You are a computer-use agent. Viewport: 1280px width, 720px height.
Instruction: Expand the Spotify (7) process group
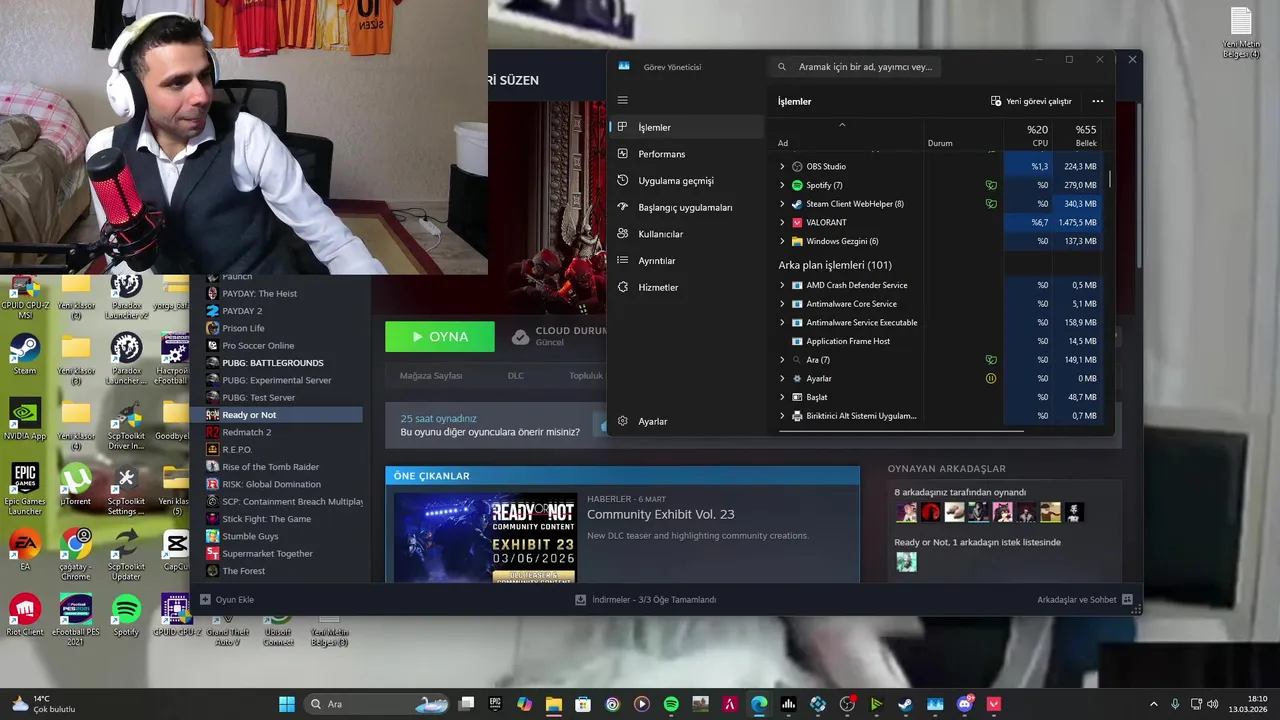coord(782,185)
